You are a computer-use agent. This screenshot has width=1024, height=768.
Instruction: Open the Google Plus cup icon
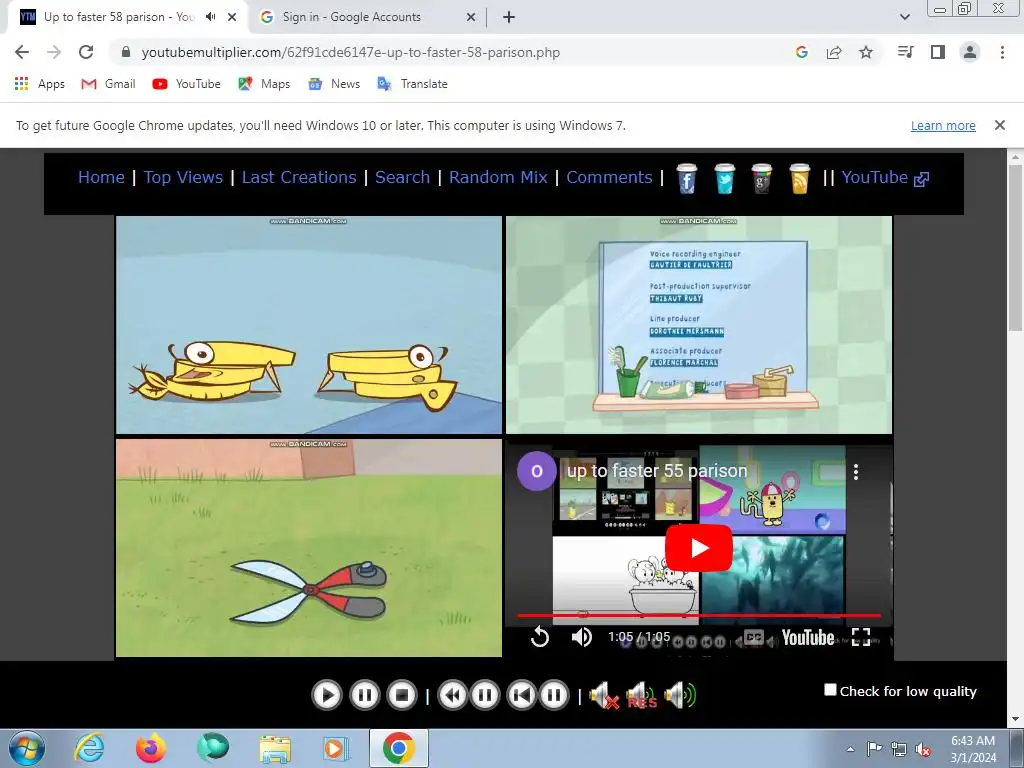coord(761,178)
